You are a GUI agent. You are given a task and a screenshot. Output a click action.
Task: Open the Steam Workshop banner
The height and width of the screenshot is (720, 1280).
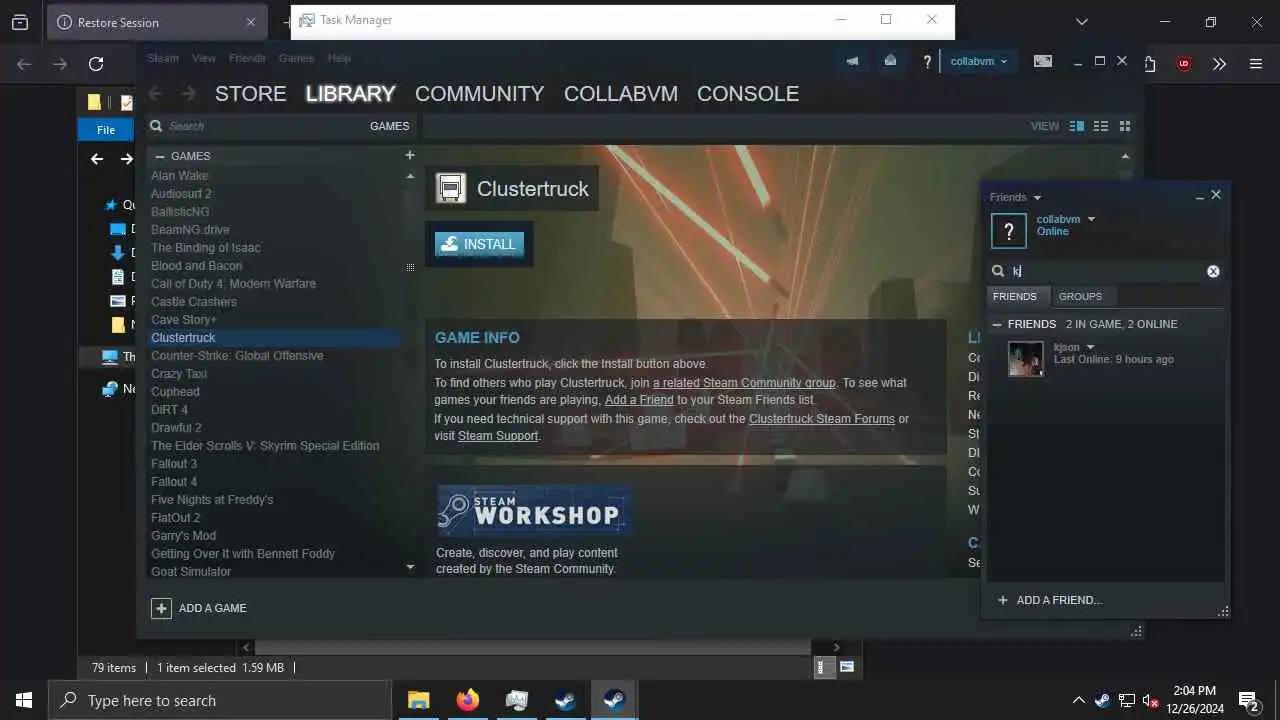[534, 511]
